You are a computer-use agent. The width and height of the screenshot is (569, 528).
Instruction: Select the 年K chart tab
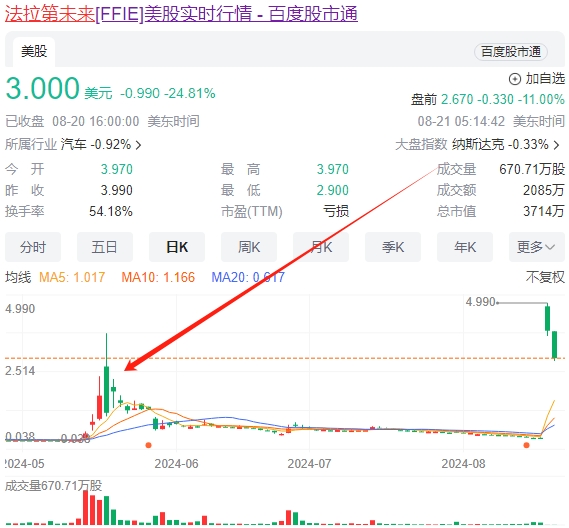click(465, 247)
